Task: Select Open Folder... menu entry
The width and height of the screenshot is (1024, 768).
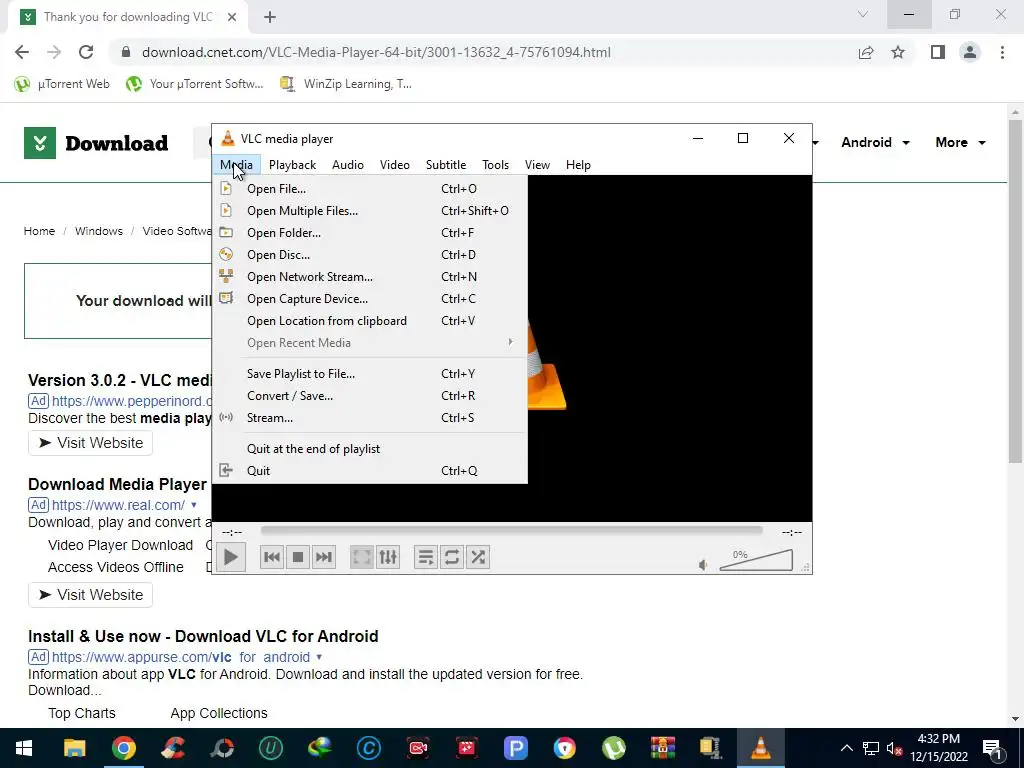Action: [x=370, y=233]
